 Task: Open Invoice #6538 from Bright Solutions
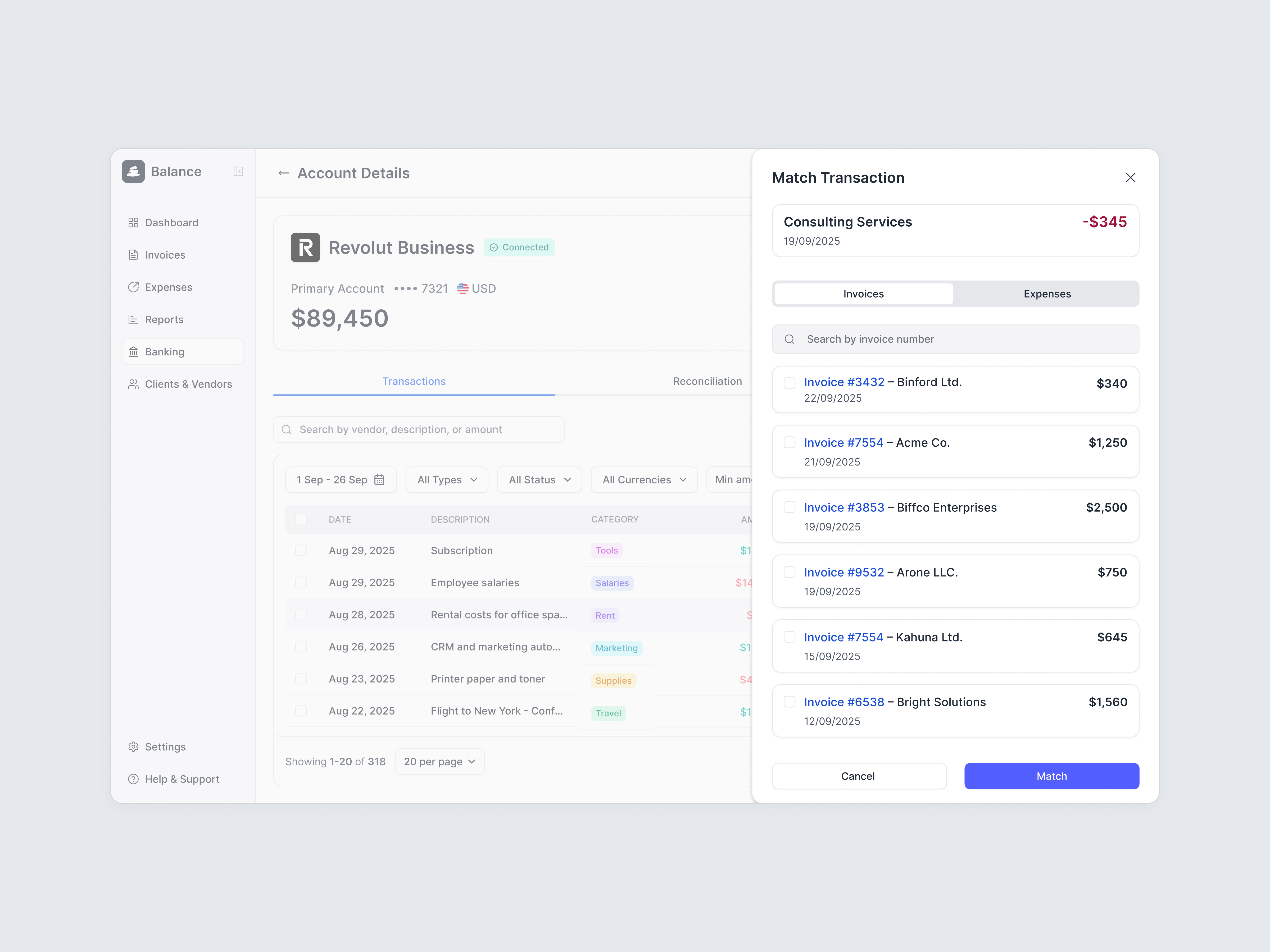point(843,702)
